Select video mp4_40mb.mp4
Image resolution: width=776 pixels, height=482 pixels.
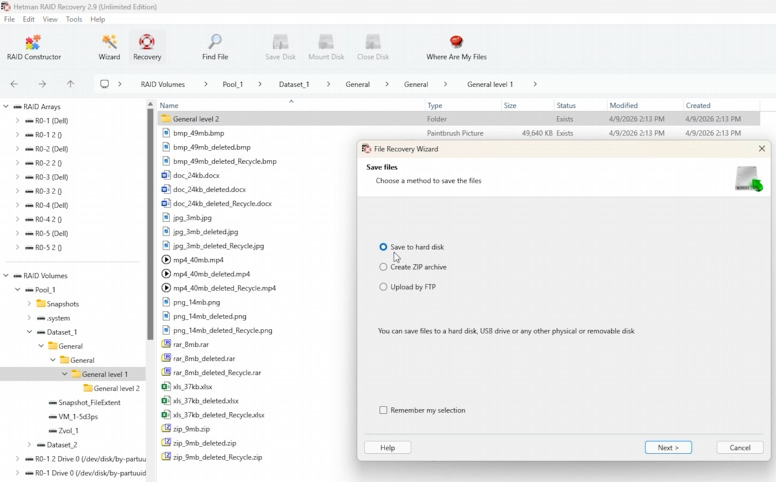tap(198, 260)
